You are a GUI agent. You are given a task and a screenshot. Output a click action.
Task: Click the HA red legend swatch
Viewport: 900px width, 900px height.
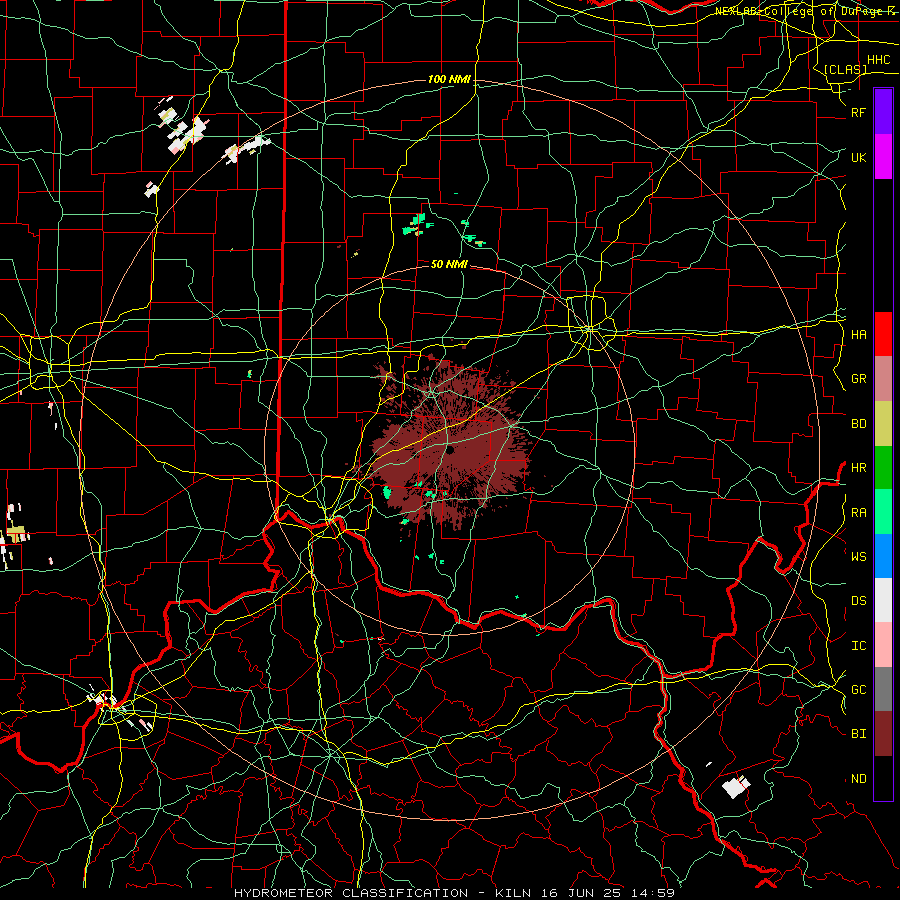pyautogui.click(x=883, y=334)
